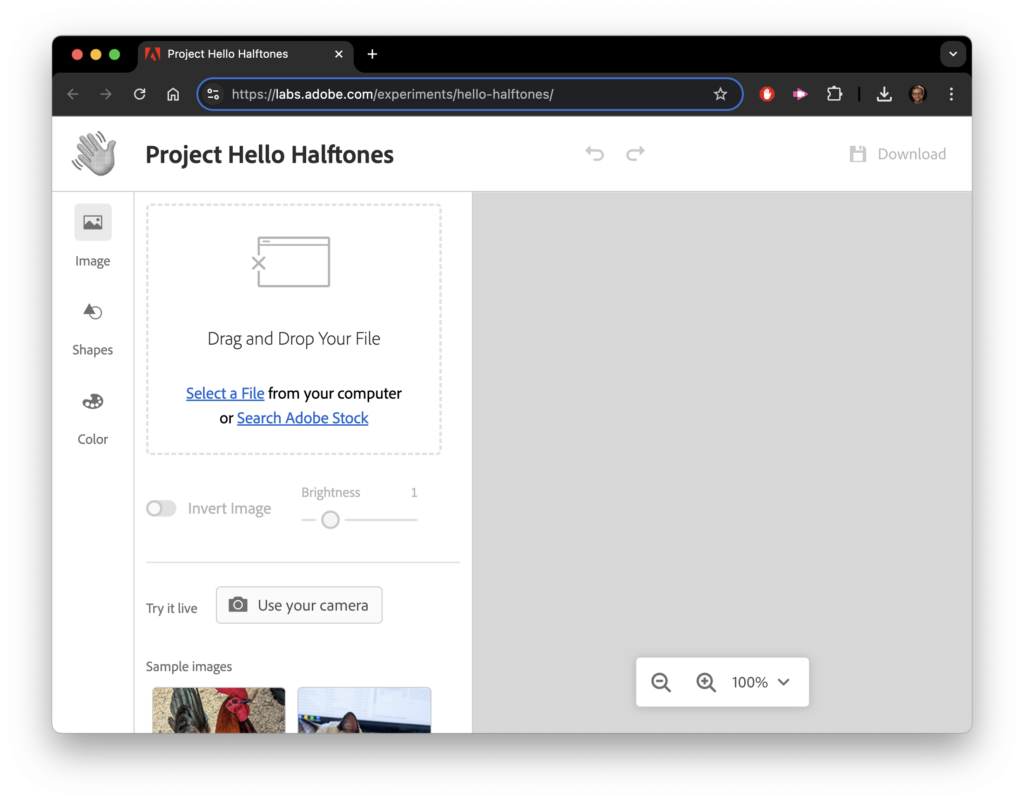Go forward in browser history
The height and width of the screenshot is (802, 1024).
pos(106,94)
